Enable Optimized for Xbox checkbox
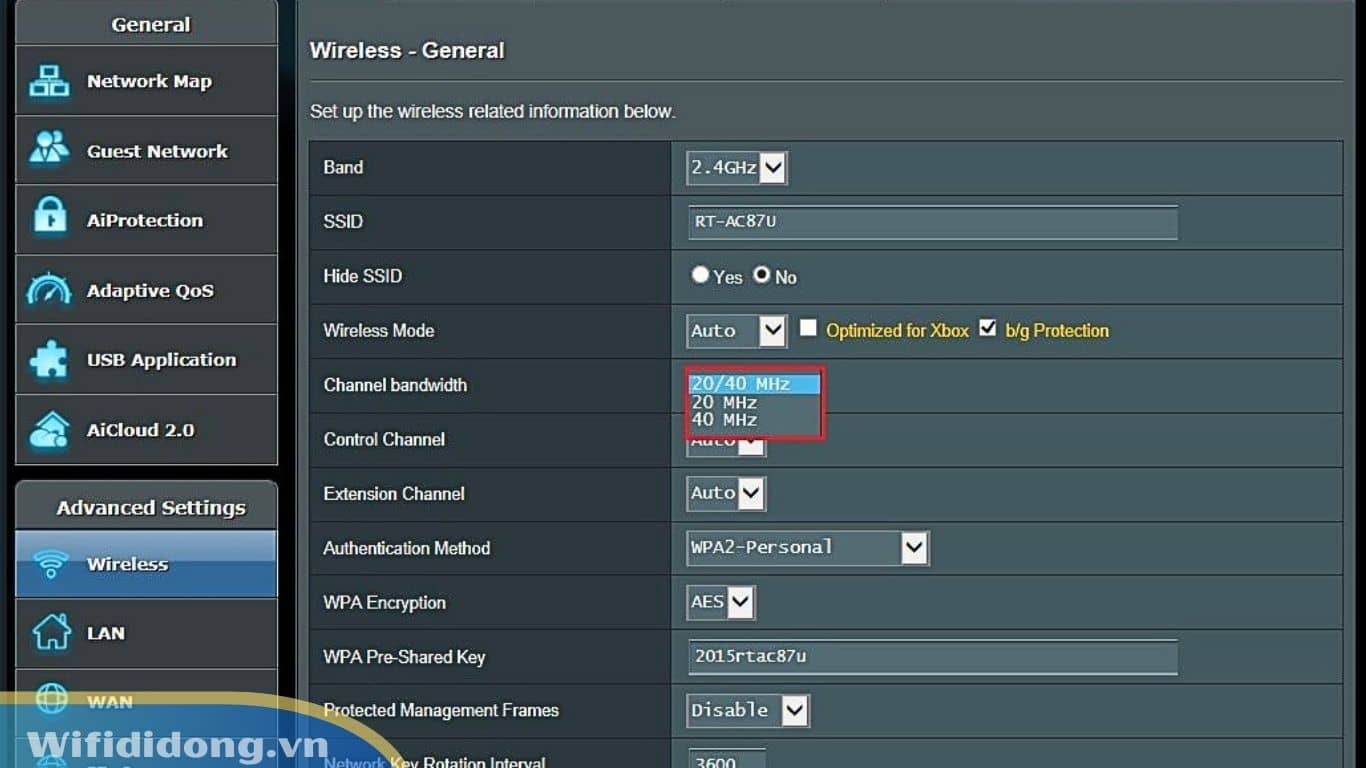 (807, 327)
